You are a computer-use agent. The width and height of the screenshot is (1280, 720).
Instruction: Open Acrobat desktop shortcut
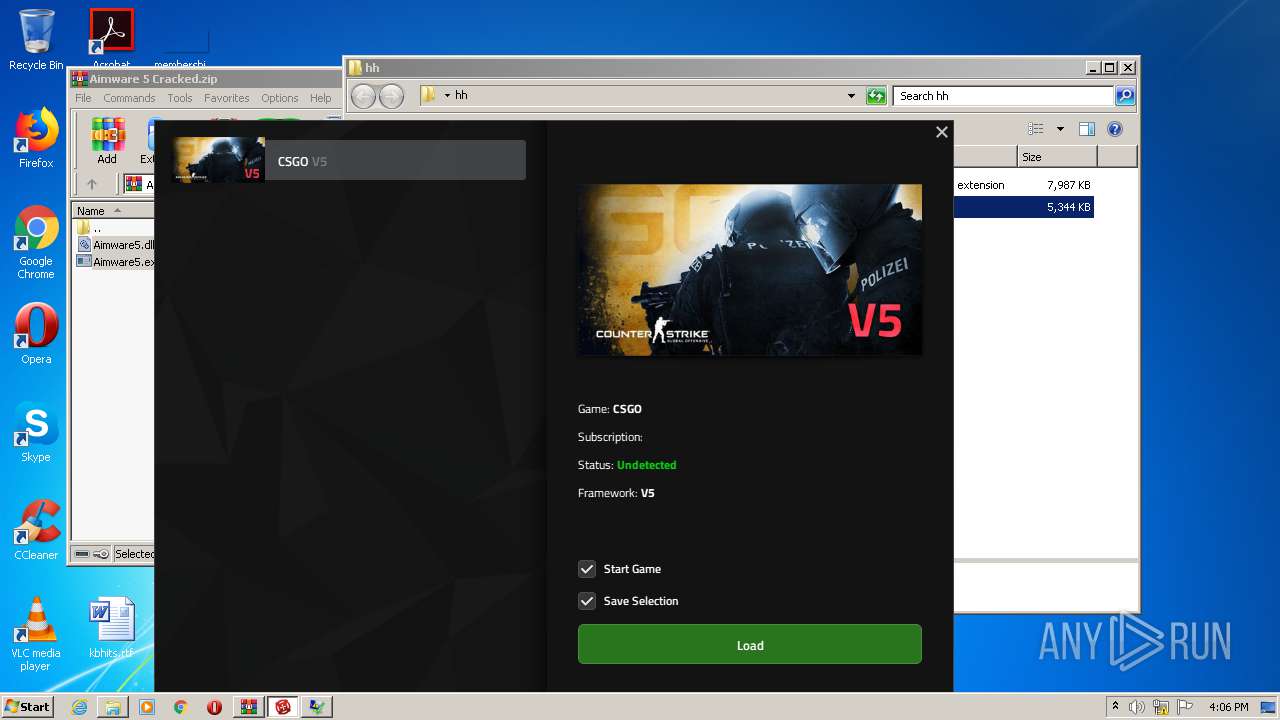coord(111,40)
